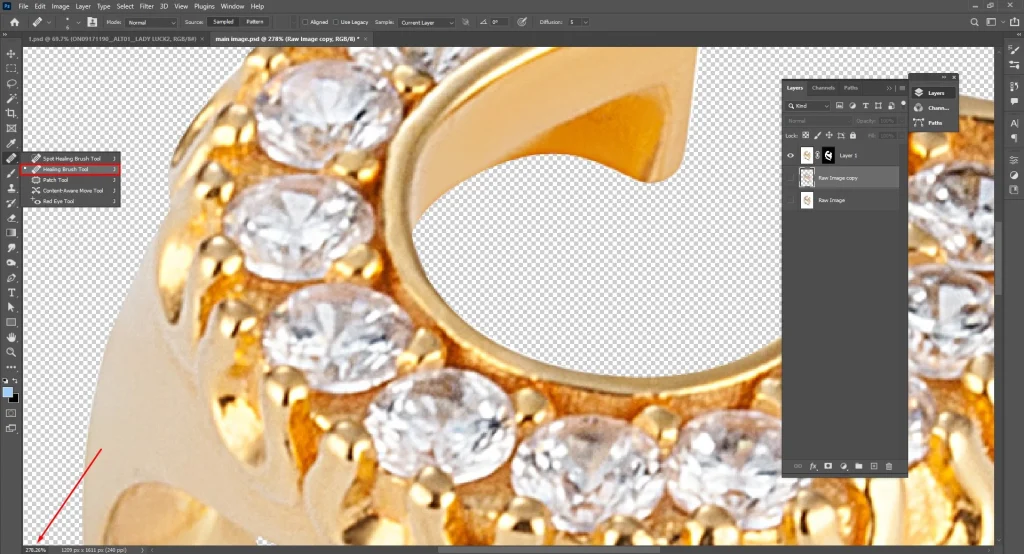Click the Home icon in options bar

(x=14, y=21)
